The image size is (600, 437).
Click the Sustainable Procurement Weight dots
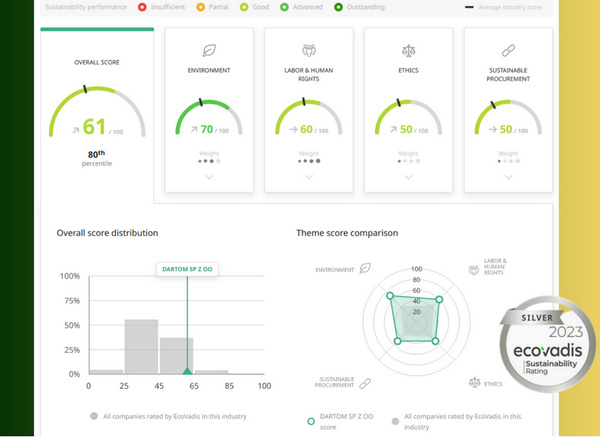click(x=508, y=161)
